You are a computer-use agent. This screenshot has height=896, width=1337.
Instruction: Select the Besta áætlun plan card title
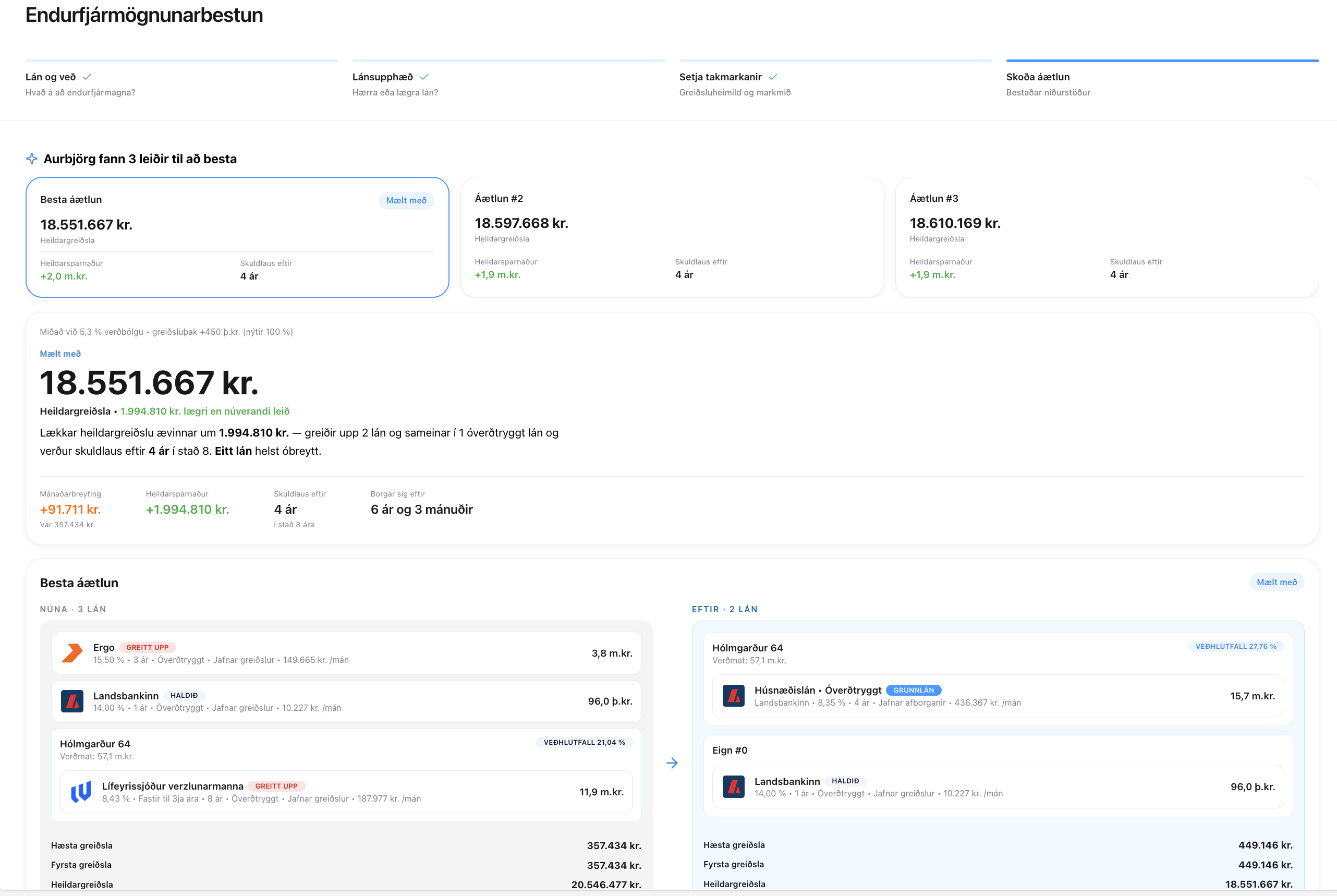point(71,199)
